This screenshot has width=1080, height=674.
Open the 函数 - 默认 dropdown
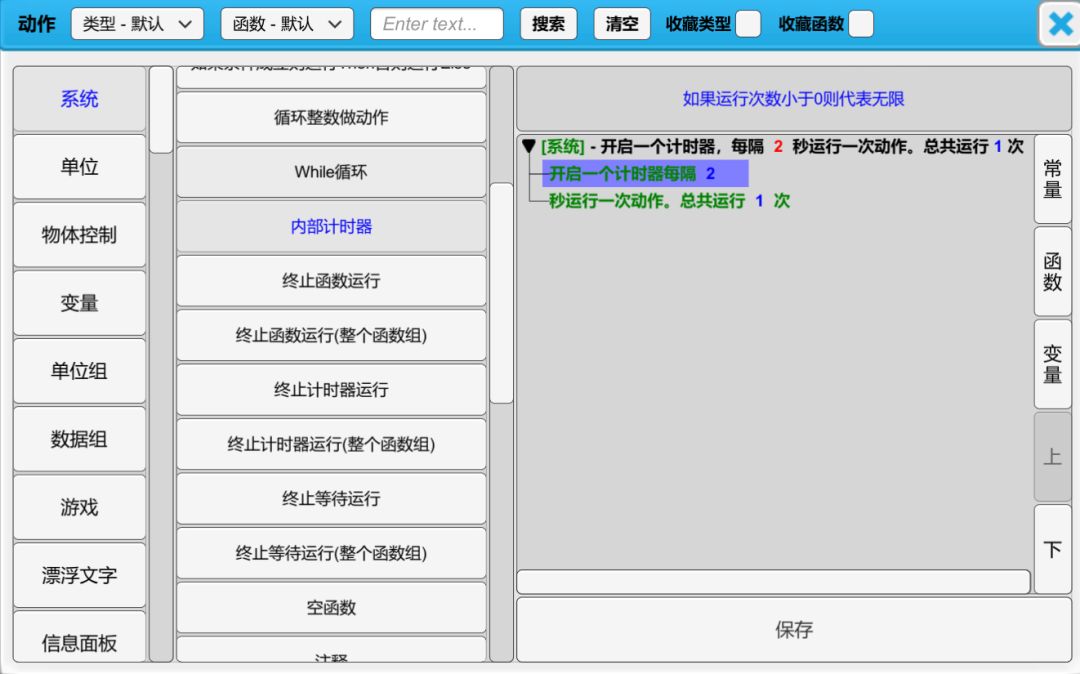point(287,24)
